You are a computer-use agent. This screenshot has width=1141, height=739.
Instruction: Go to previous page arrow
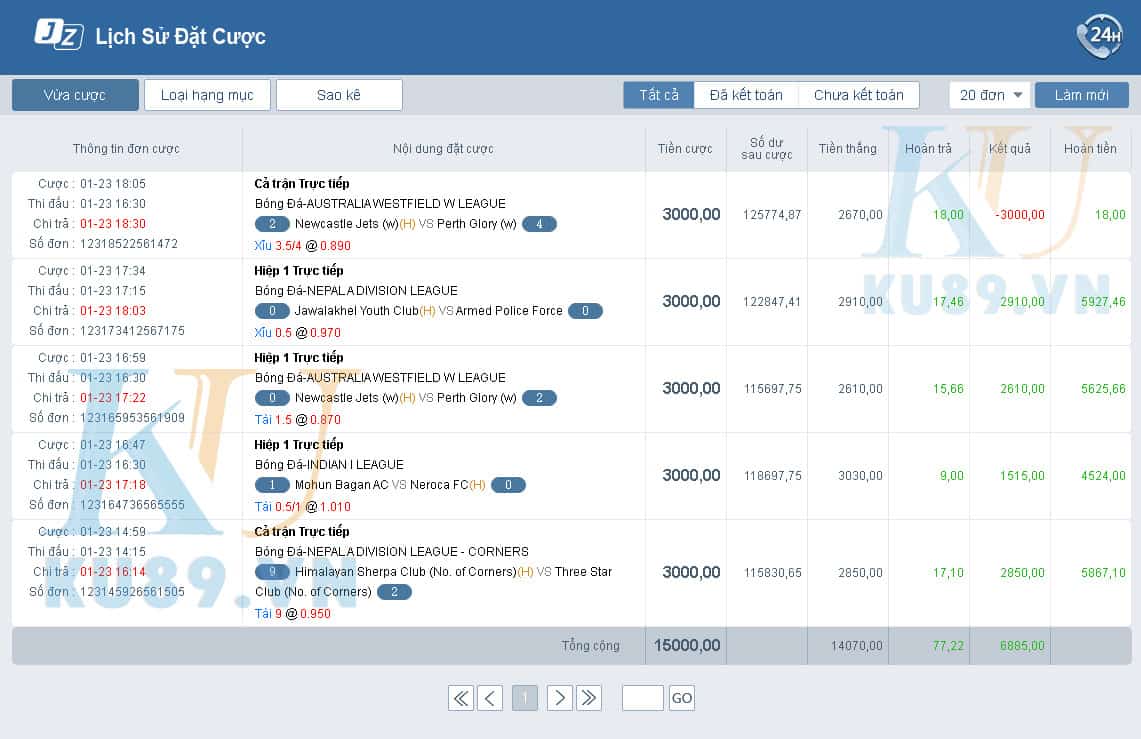(490, 698)
